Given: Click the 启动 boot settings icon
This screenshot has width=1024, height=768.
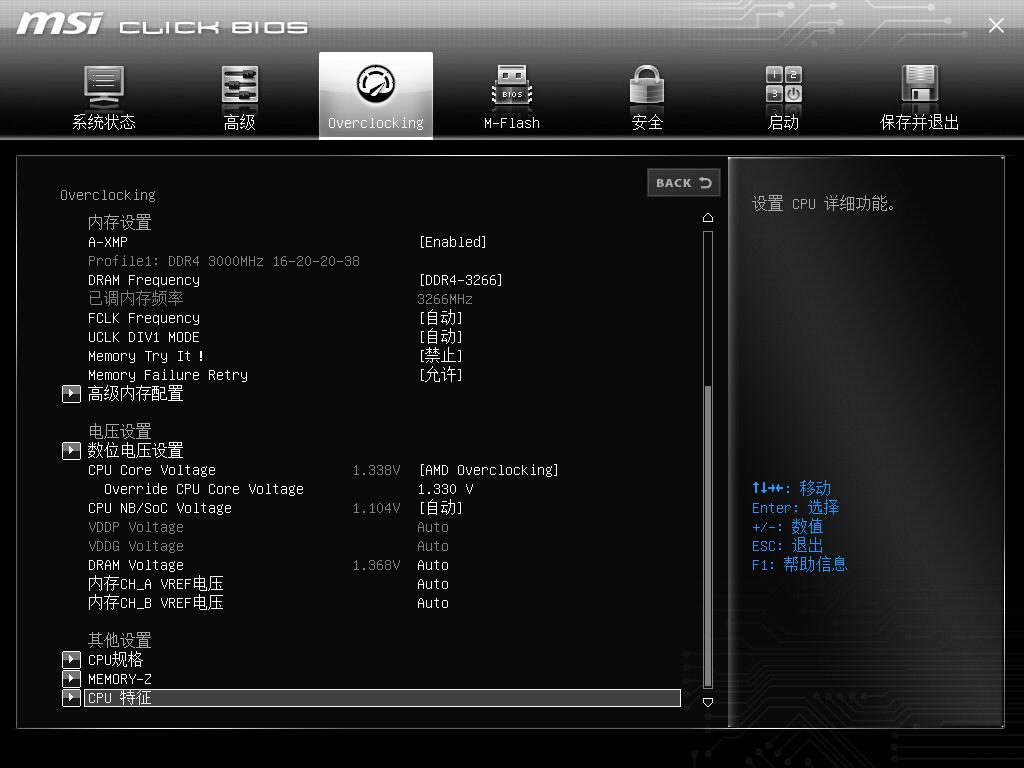Looking at the screenshot, I should pyautogui.click(x=782, y=95).
